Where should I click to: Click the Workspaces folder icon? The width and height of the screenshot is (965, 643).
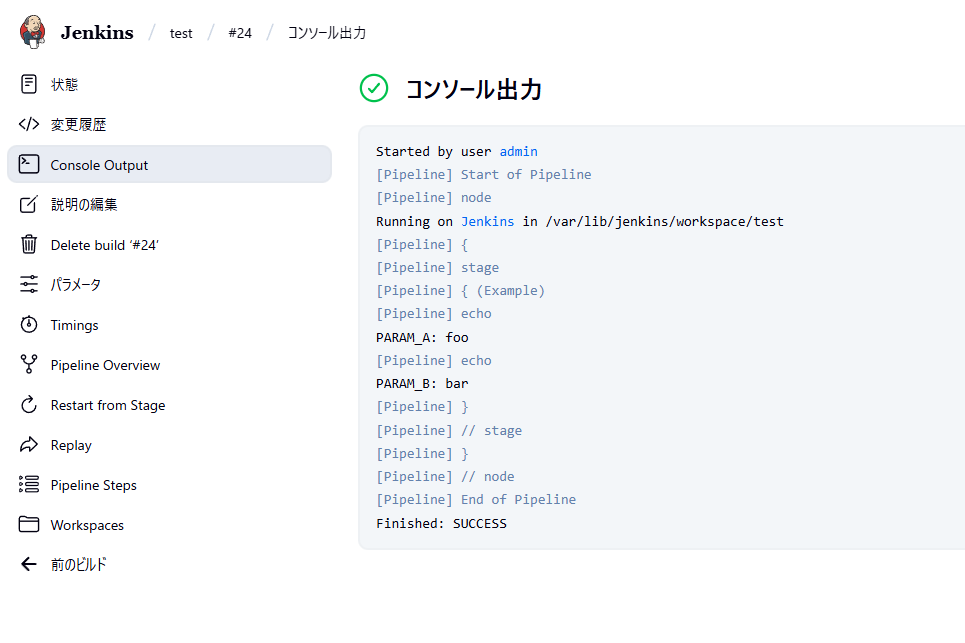[x=30, y=525]
